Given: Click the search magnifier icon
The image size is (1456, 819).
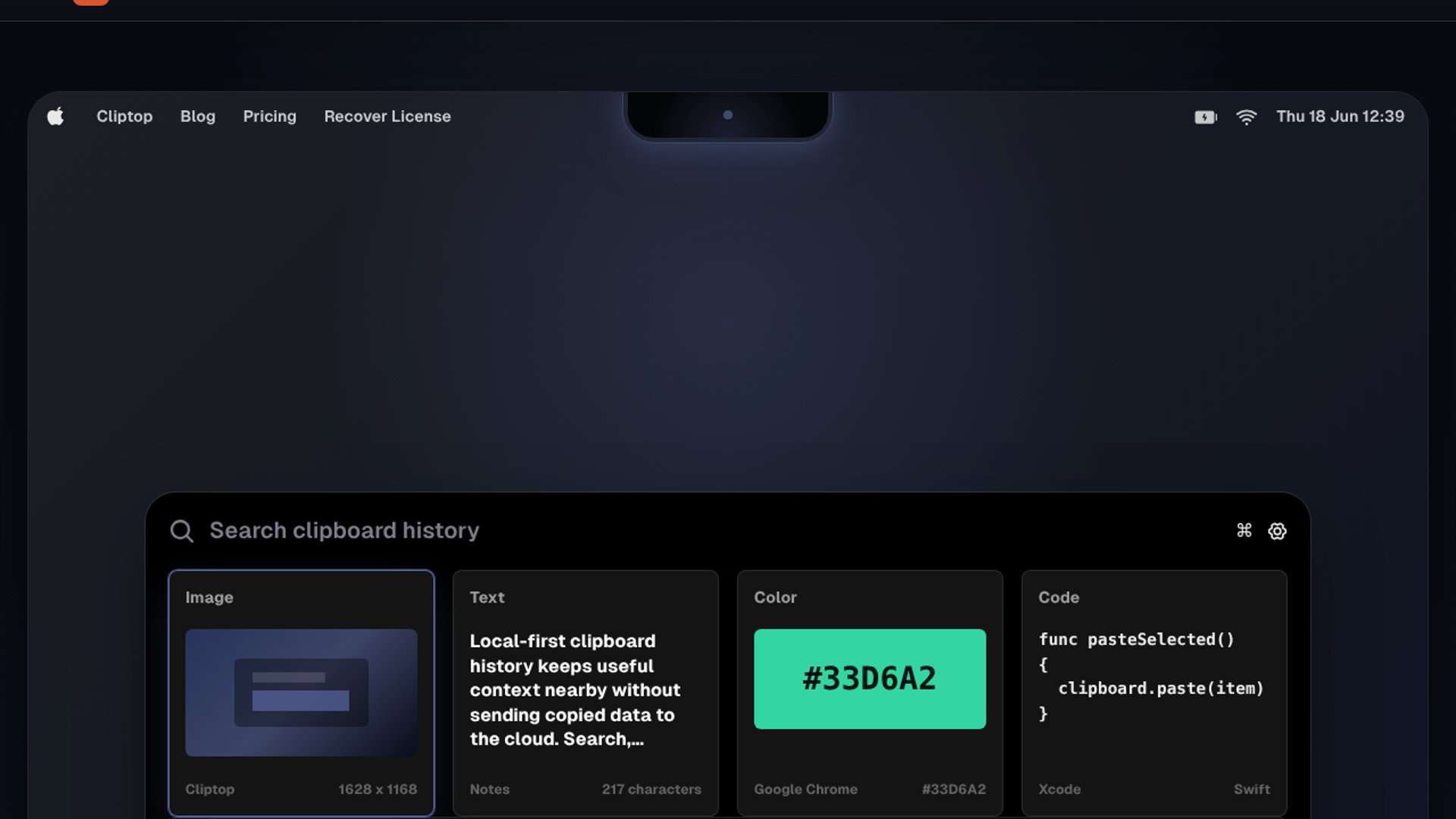Looking at the screenshot, I should tap(182, 531).
